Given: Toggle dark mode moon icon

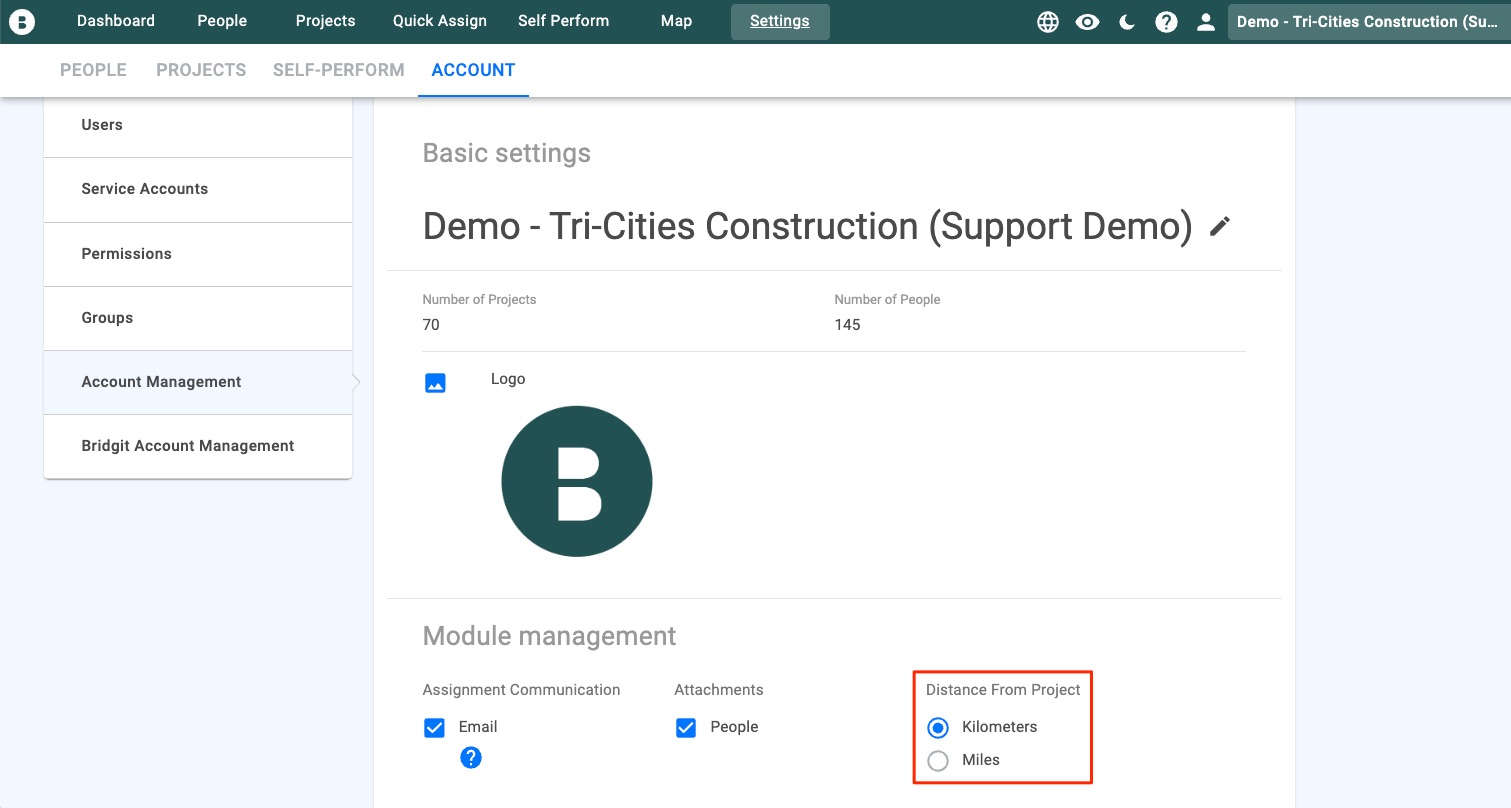Looking at the screenshot, I should [x=1127, y=22].
